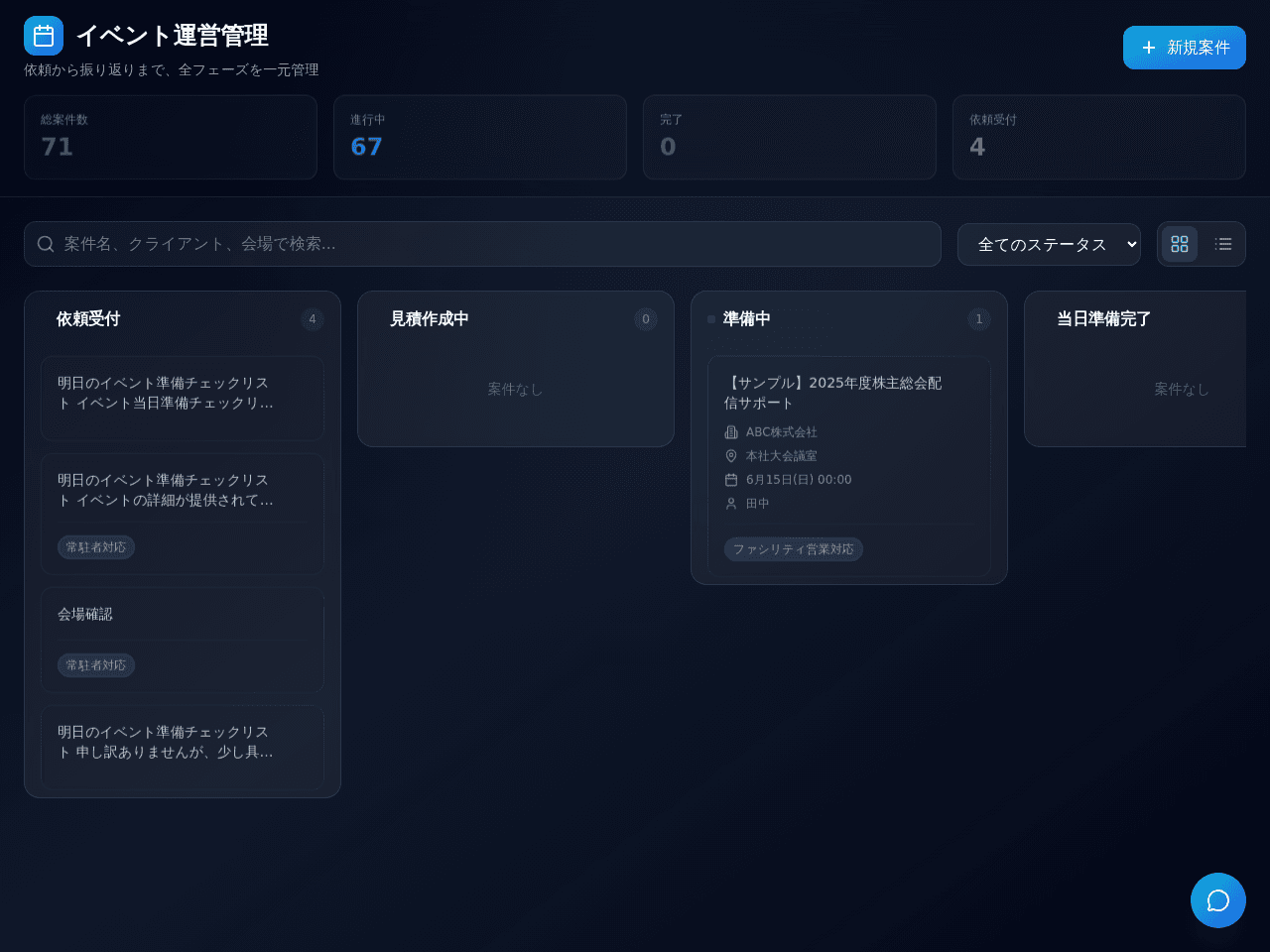Viewport: 1270px width, 952px height.
Task: Click the 田中 assignee name
Action: click(758, 504)
